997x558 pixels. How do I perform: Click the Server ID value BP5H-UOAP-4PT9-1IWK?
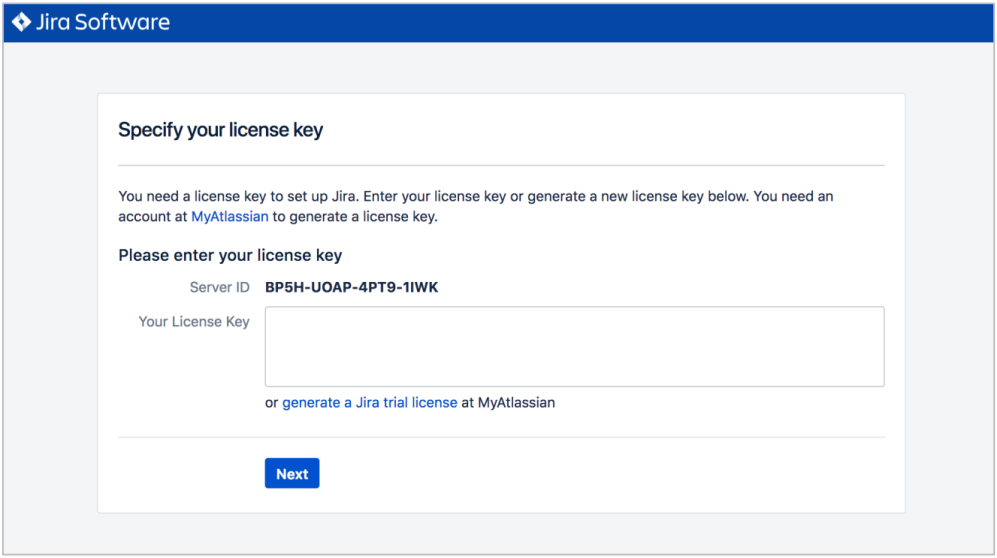pyautogui.click(x=352, y=288)
